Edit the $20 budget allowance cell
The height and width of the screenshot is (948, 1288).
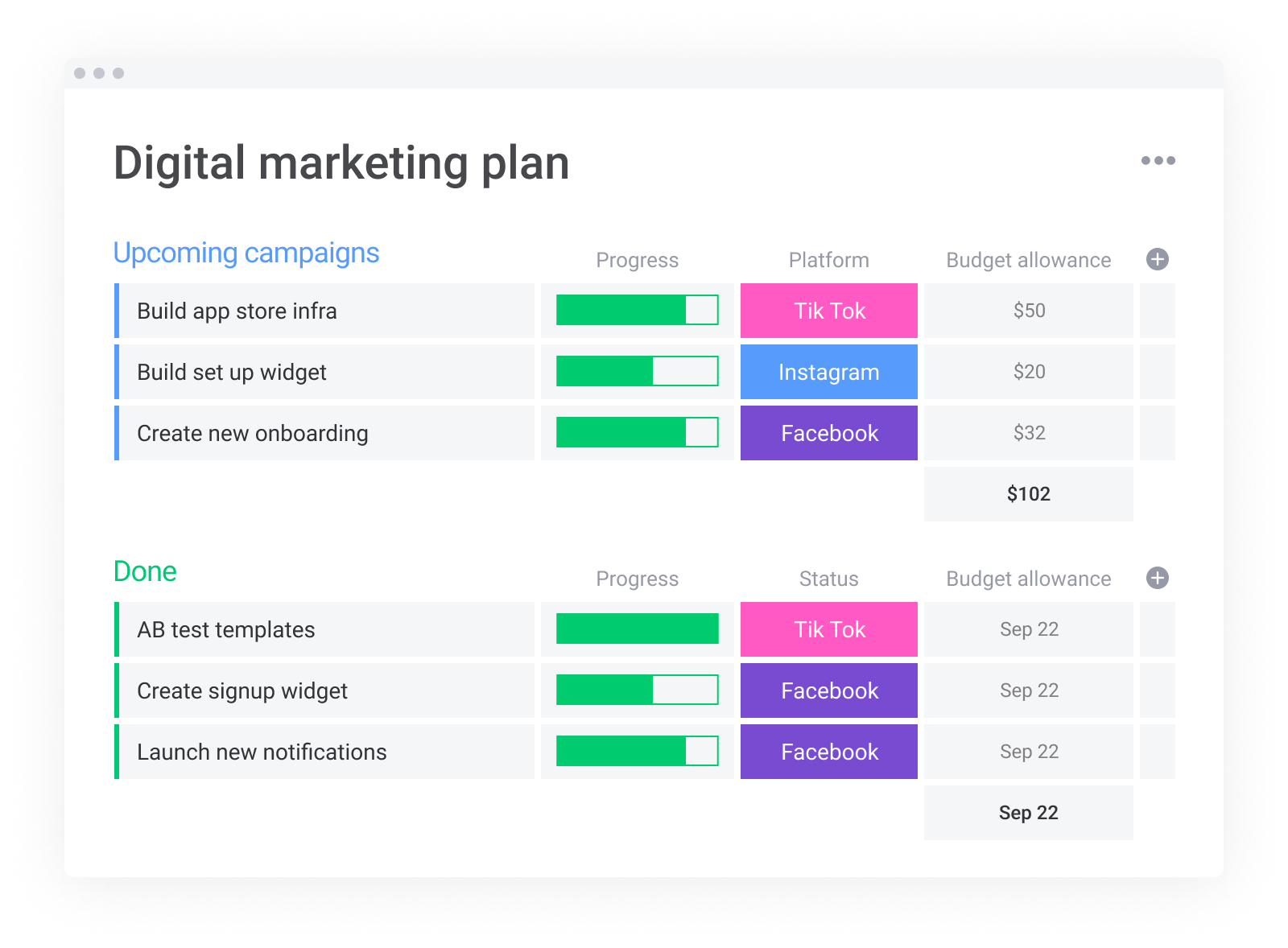[x=1029, y=372]
